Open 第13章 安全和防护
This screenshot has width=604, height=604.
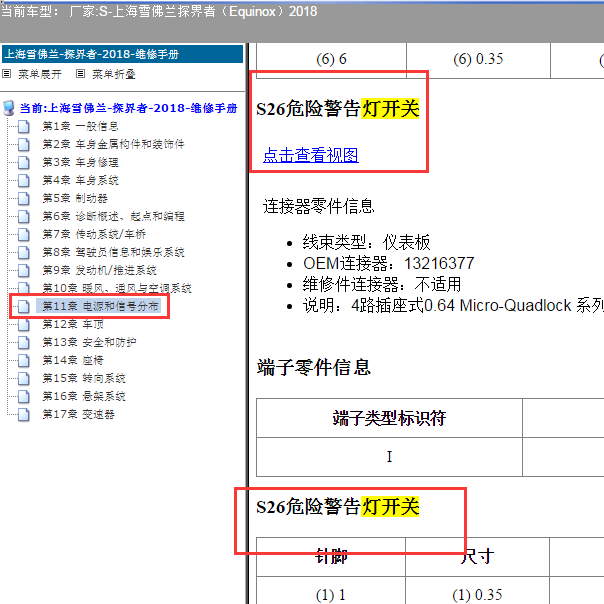(89, 342)
